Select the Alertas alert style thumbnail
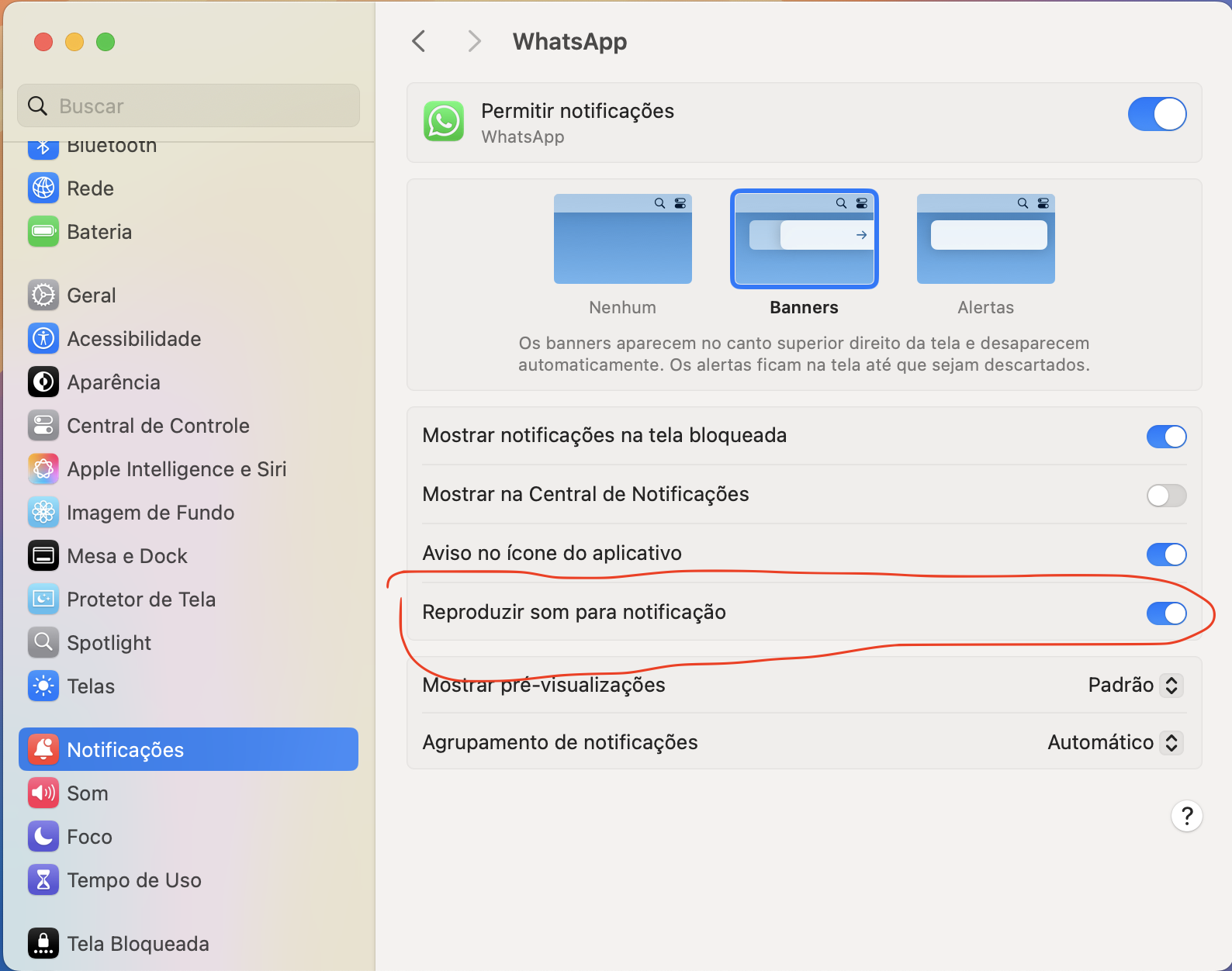This screenshot has height=971, width=1232. 986,239
